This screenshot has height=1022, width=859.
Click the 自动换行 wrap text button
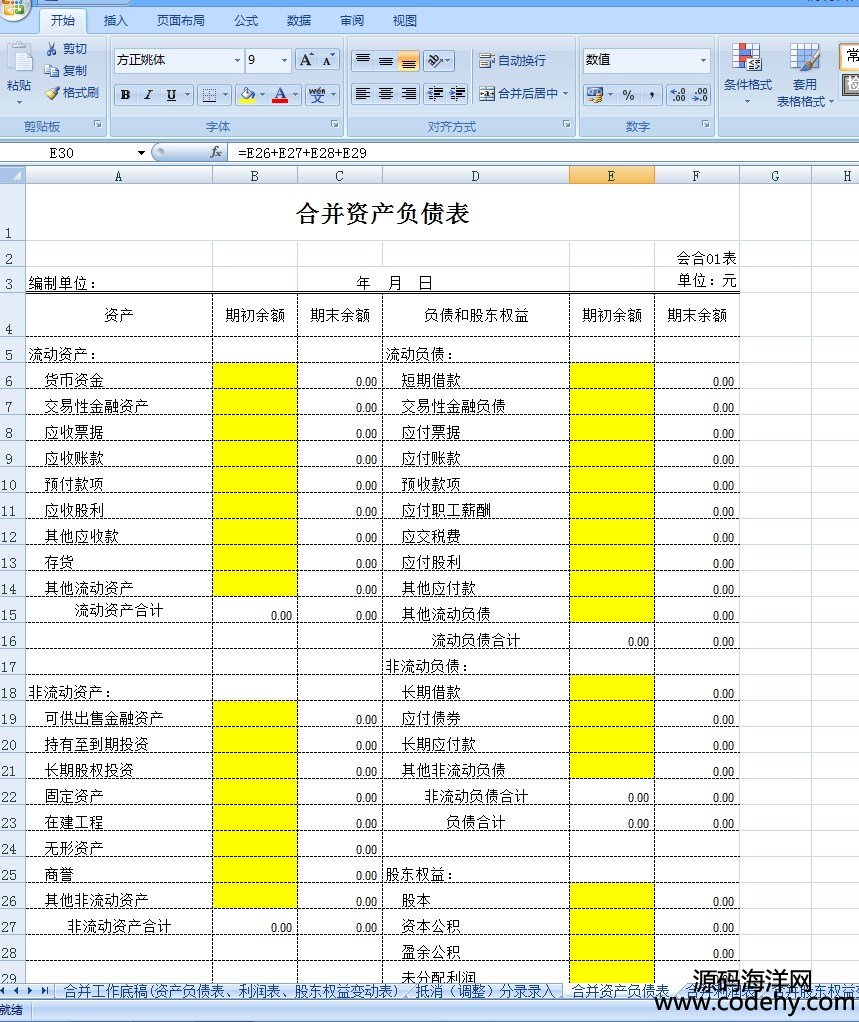coord(513,61)
